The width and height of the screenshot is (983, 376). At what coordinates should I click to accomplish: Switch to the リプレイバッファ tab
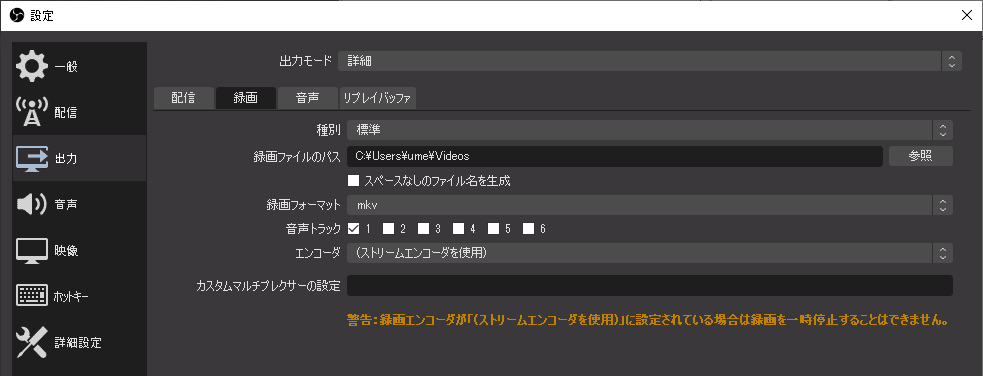pyautogui.click(x=377, y=98)
